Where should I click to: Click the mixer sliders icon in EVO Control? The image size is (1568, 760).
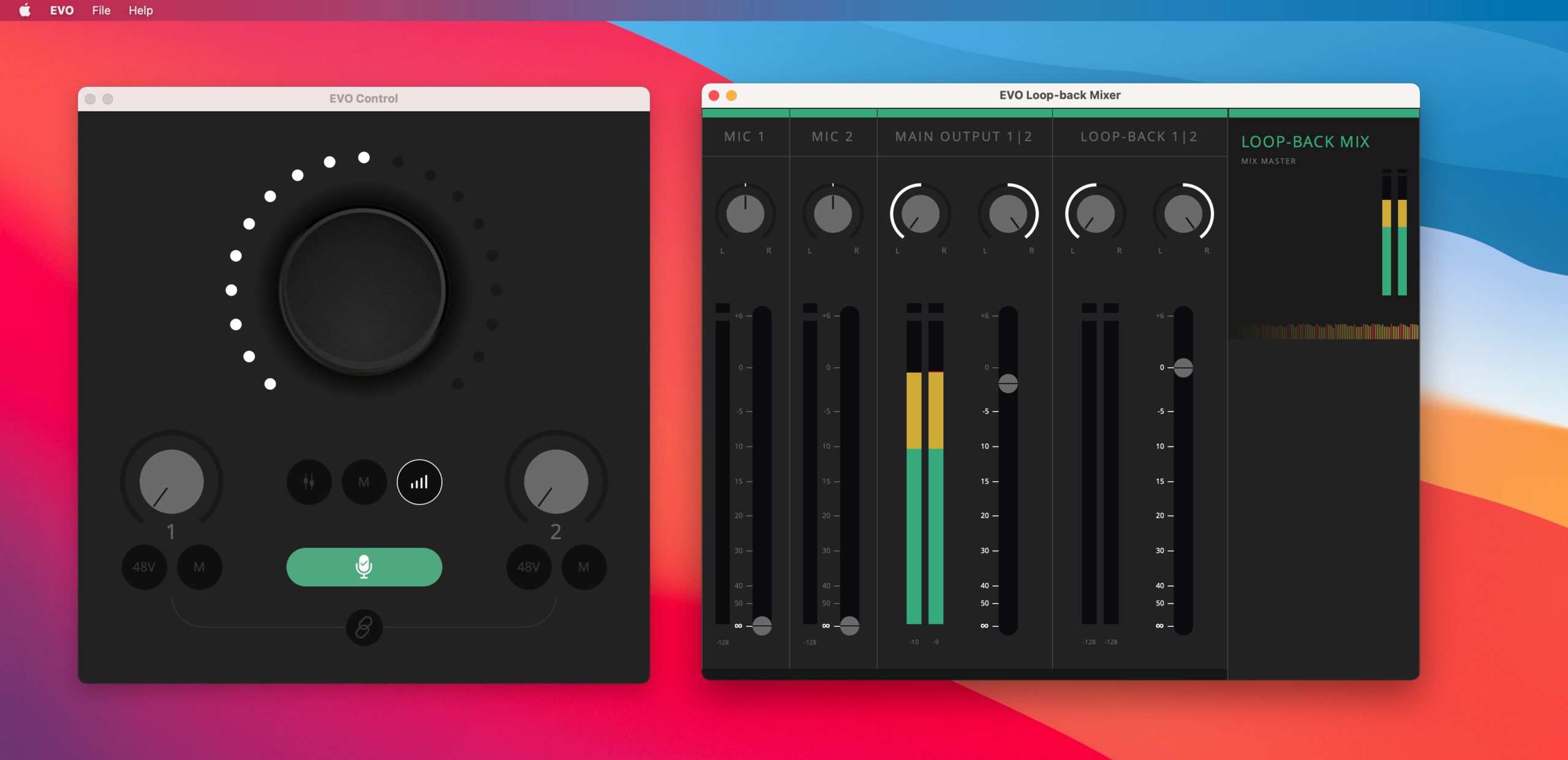point(309,482)
